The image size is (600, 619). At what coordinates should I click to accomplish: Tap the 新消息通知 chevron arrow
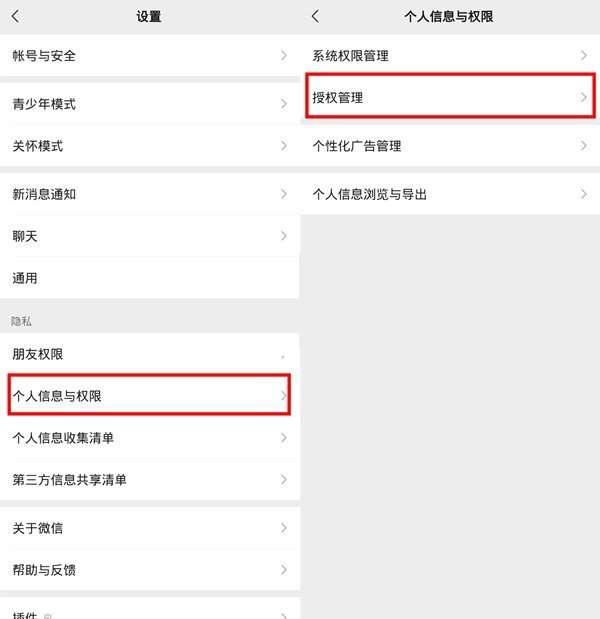pos(283,194)
